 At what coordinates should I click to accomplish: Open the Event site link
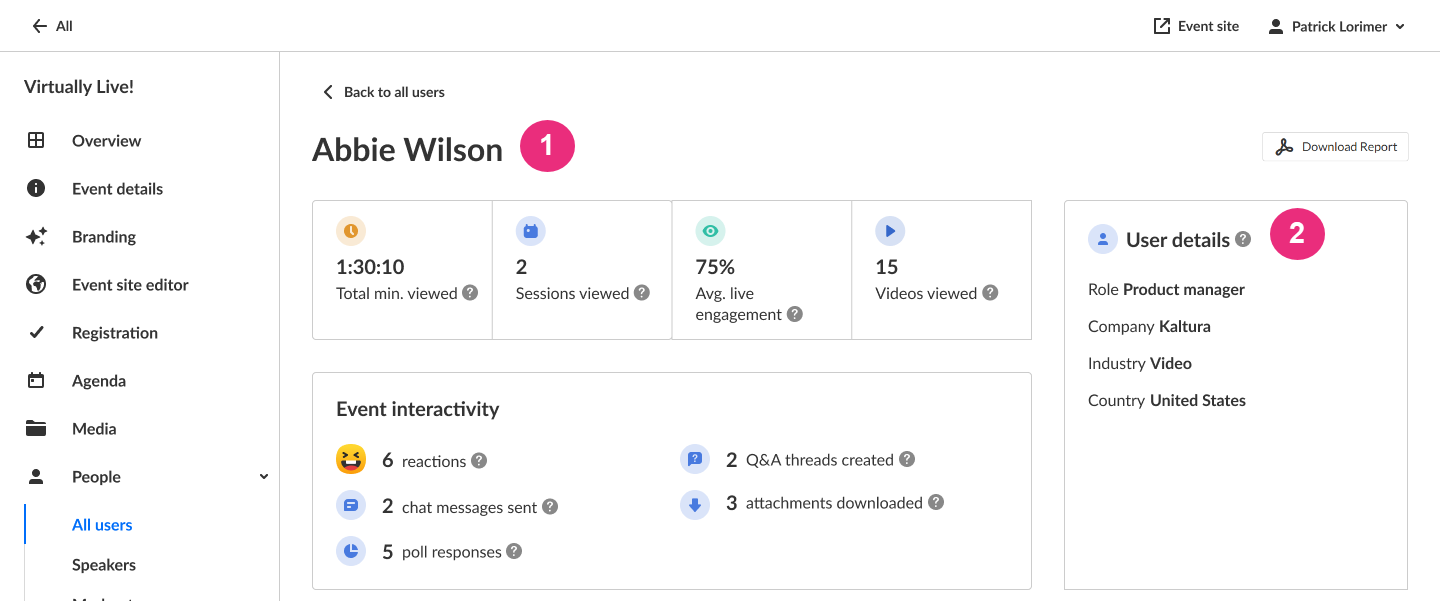(1196, 27)
